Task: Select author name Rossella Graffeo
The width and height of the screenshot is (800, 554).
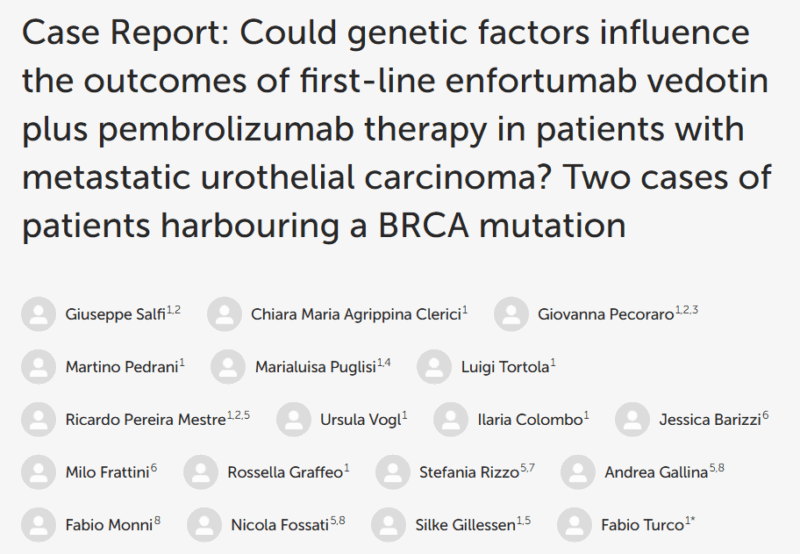Action: [285, 471]
